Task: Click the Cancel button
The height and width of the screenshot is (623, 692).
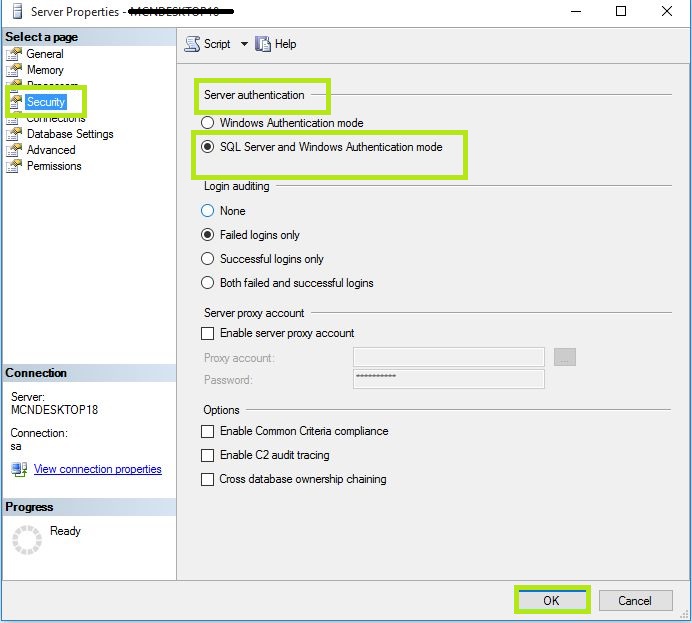Action: tap(635, 600)
